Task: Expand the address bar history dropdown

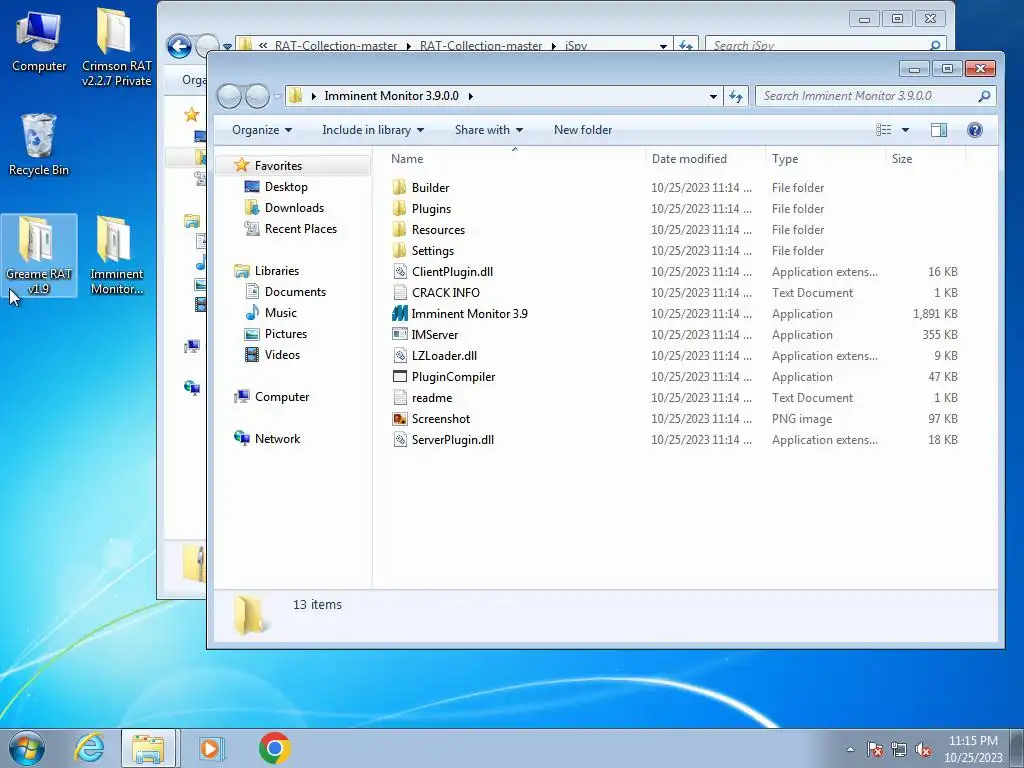Action: click(x=713, y=97)
